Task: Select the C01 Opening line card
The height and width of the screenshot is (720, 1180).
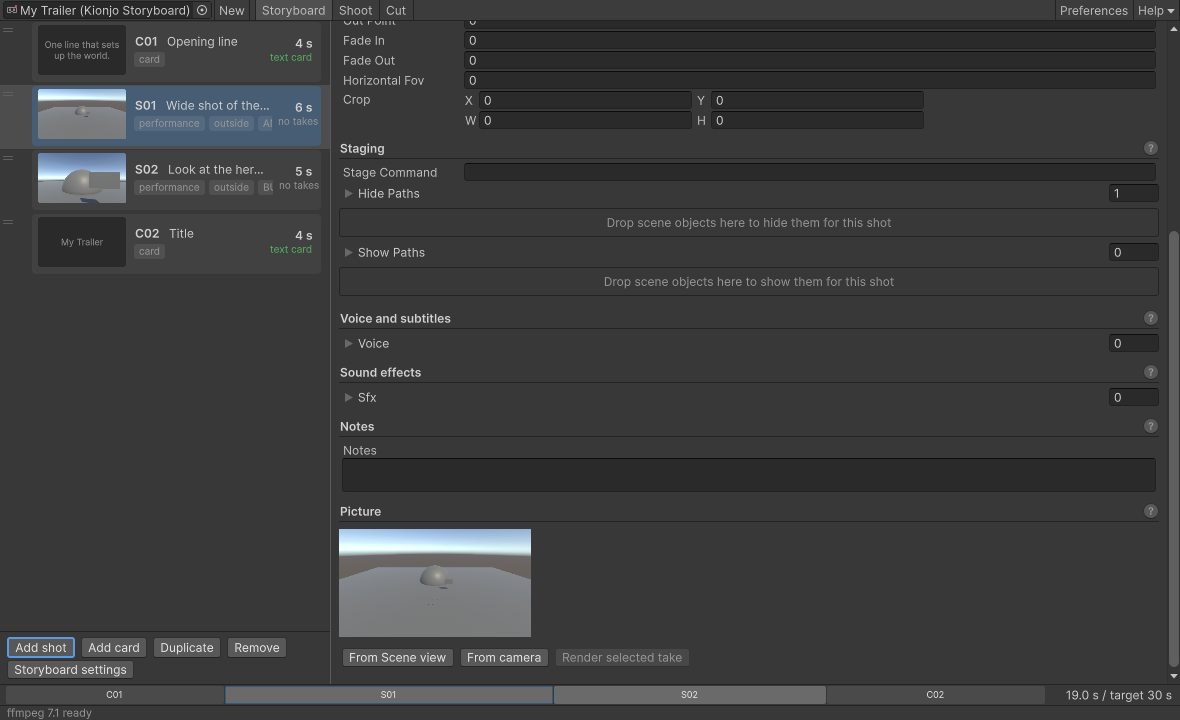Action: (x=177, y=50)
